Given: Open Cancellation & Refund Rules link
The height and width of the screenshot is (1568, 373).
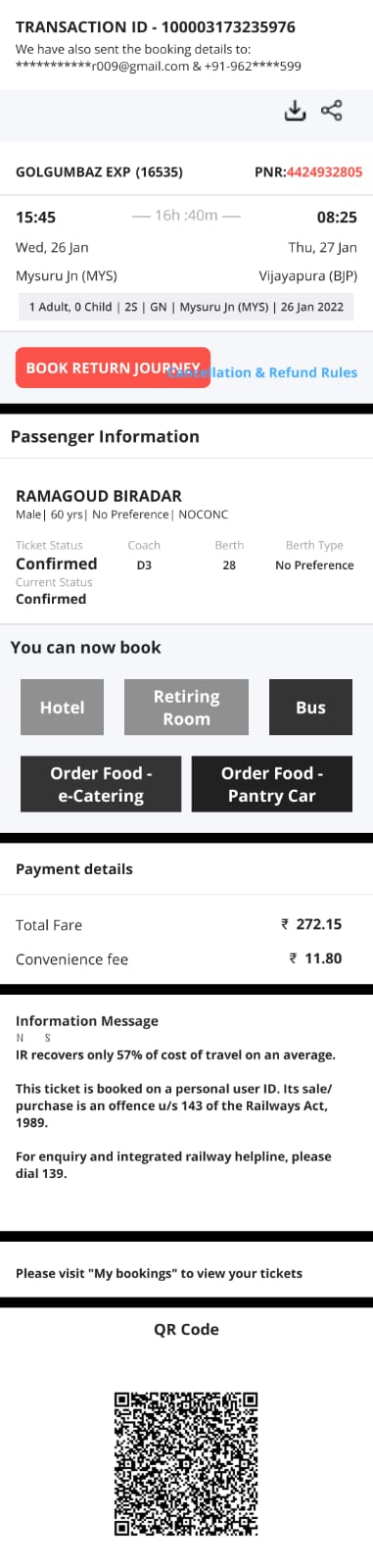Looking at the screenshot, I should click(262, 372).
